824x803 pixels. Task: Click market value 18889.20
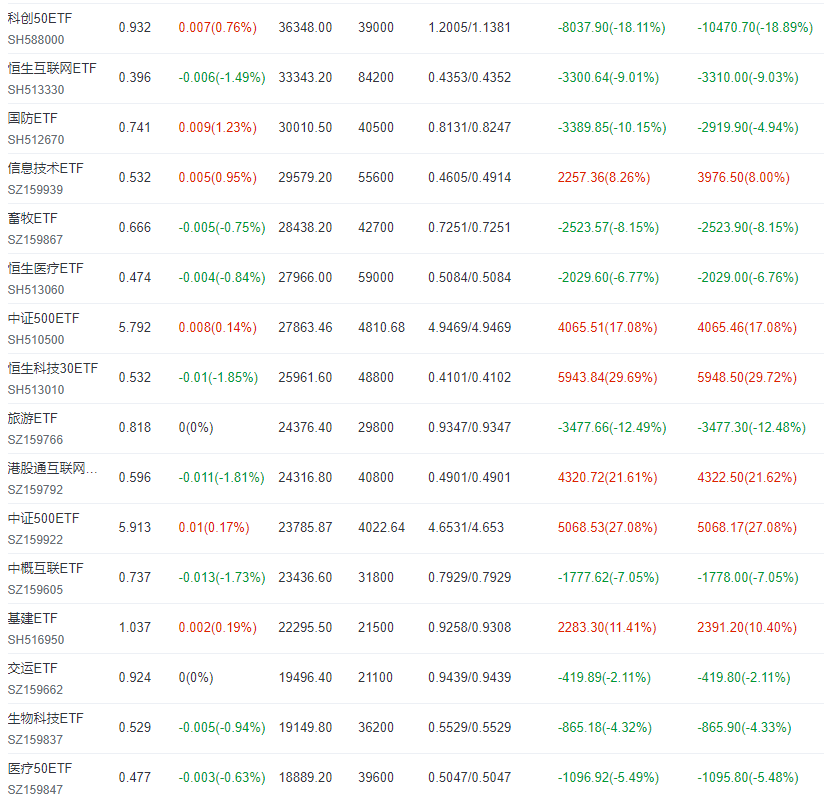coord(305,777)
